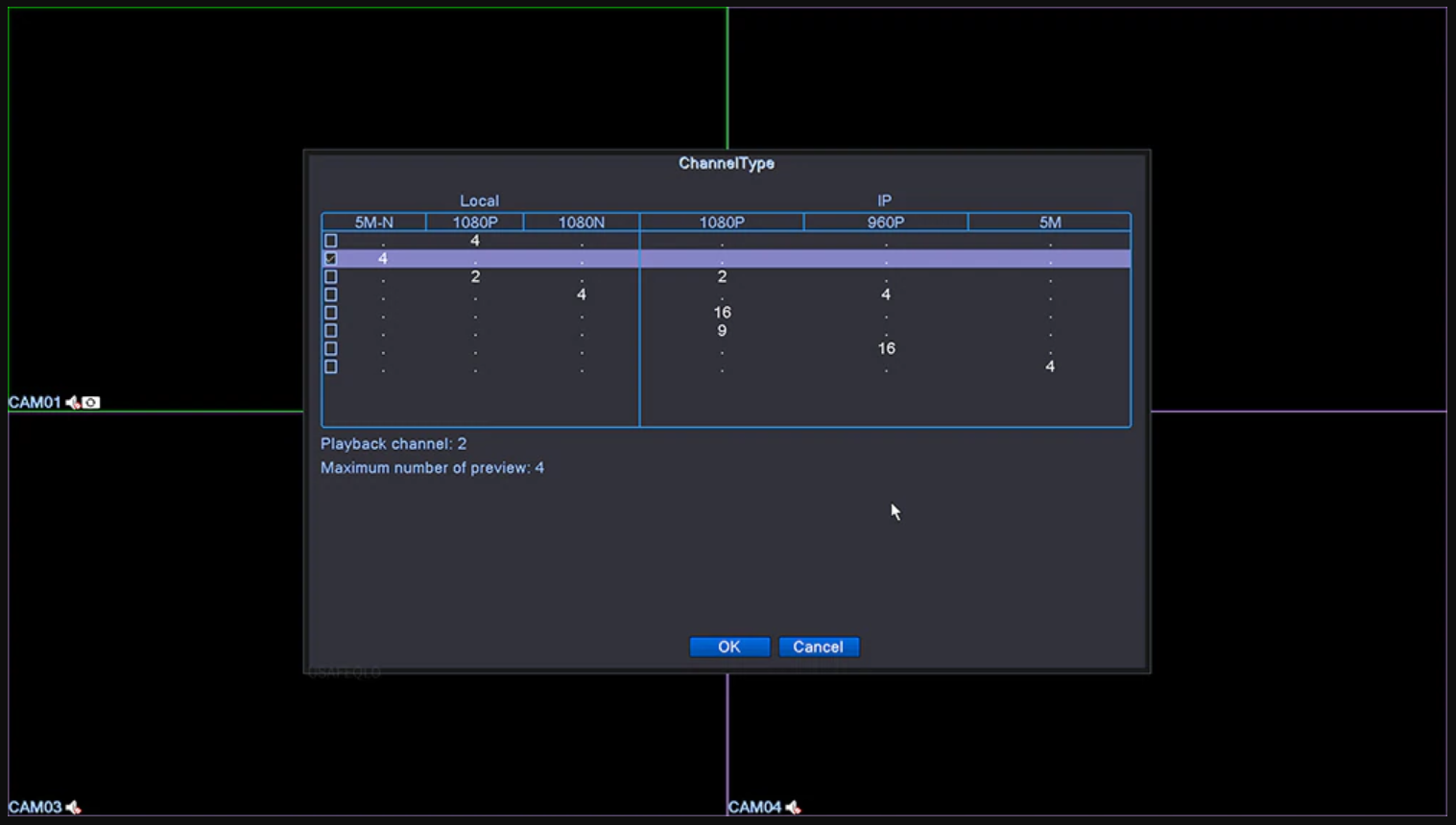This screenshot has width=1456, height=825.
Task: Select checkbox for 16 IP 1080P channels
Action: click(331, 313)
